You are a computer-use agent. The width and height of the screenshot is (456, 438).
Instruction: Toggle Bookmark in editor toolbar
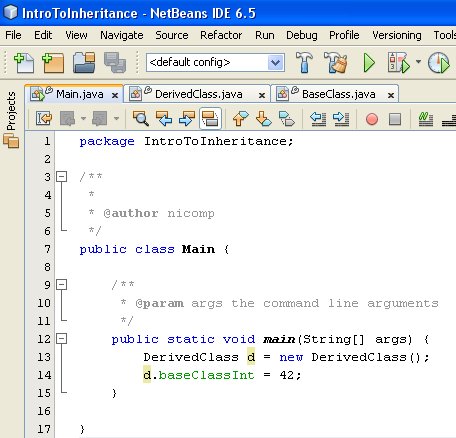[287, 119]
